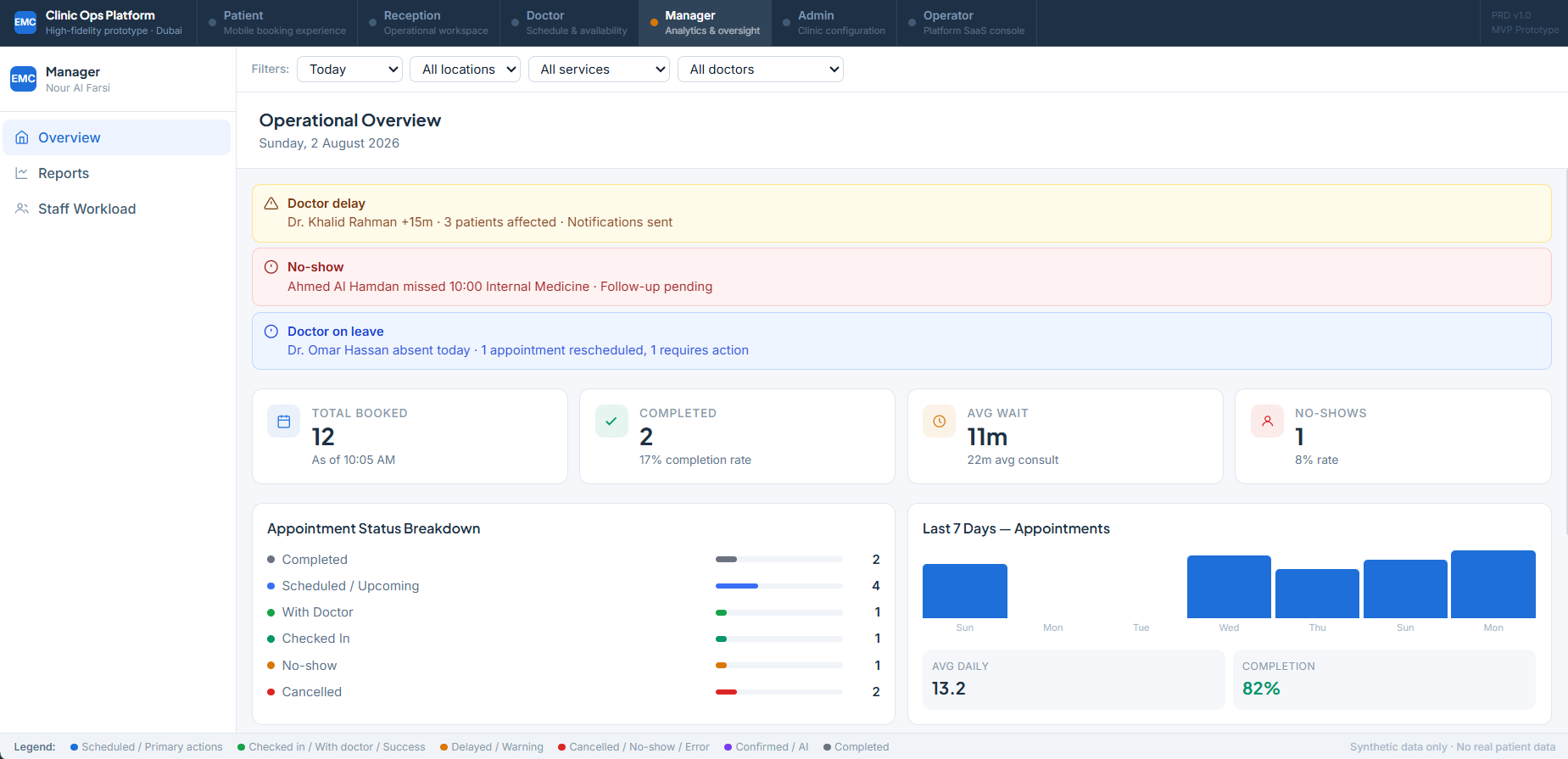Viewport: 1568px width, 759px height.
Task: Click the Thu bar in chart
Action: (1317, 594)
